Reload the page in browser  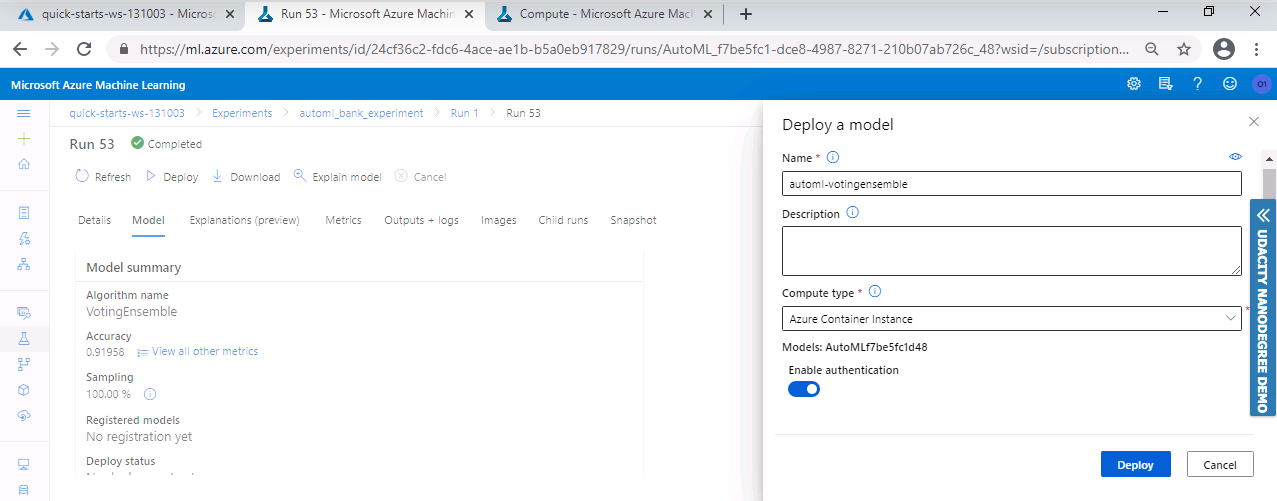click(85, 49)
